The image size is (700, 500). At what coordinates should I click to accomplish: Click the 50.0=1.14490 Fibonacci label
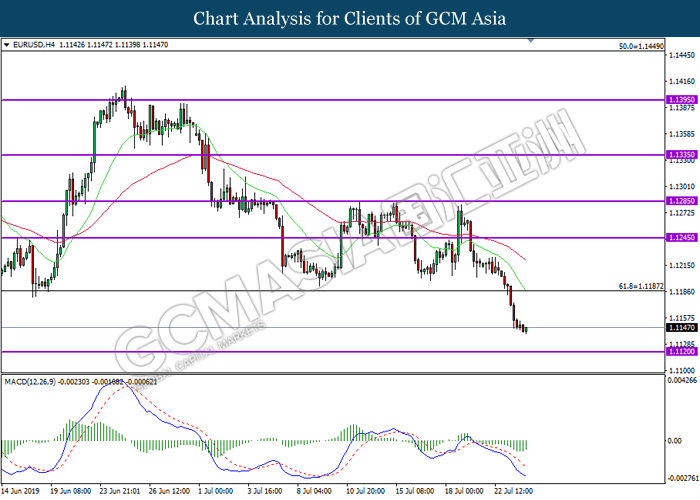(x=641, y=46)
